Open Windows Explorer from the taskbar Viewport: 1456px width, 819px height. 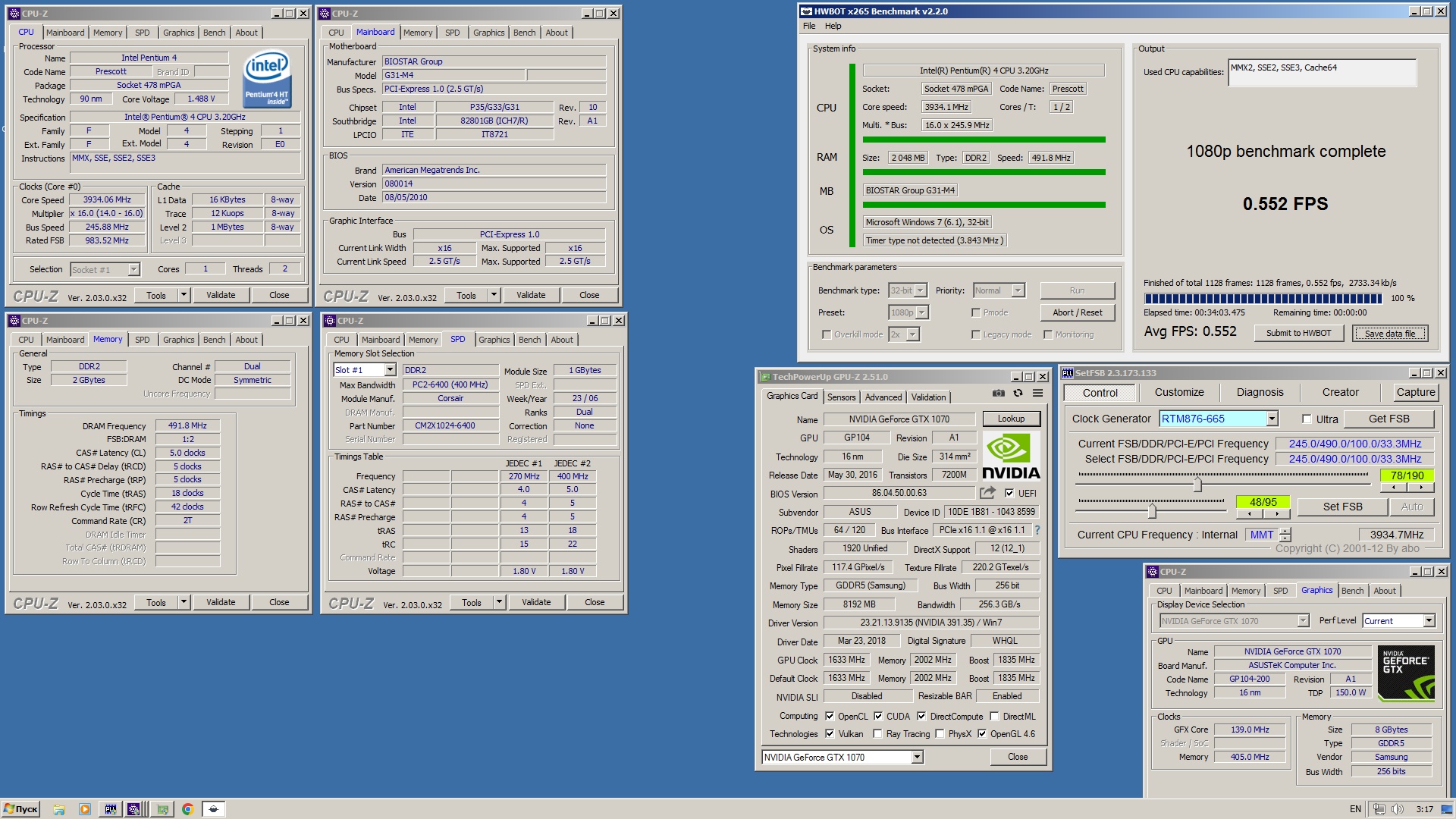pos(59,809)
